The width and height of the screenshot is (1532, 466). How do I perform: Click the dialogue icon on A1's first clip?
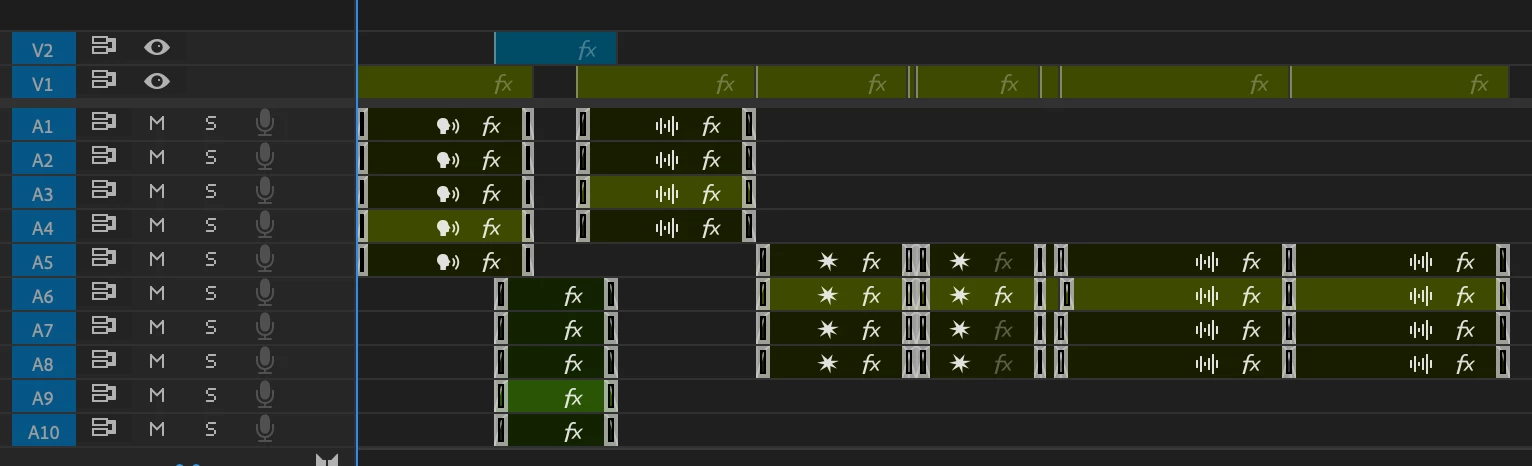click(448, 125)
